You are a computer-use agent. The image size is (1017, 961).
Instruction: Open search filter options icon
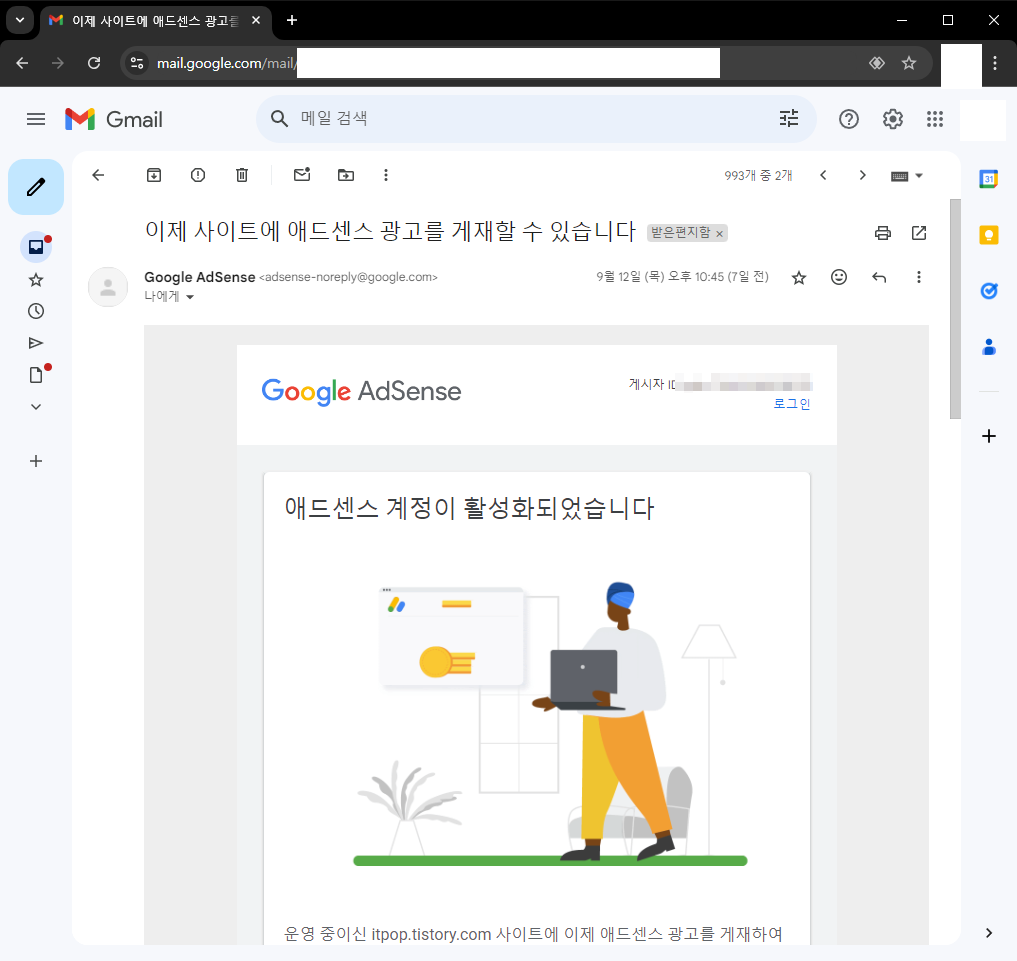[789, 119]
